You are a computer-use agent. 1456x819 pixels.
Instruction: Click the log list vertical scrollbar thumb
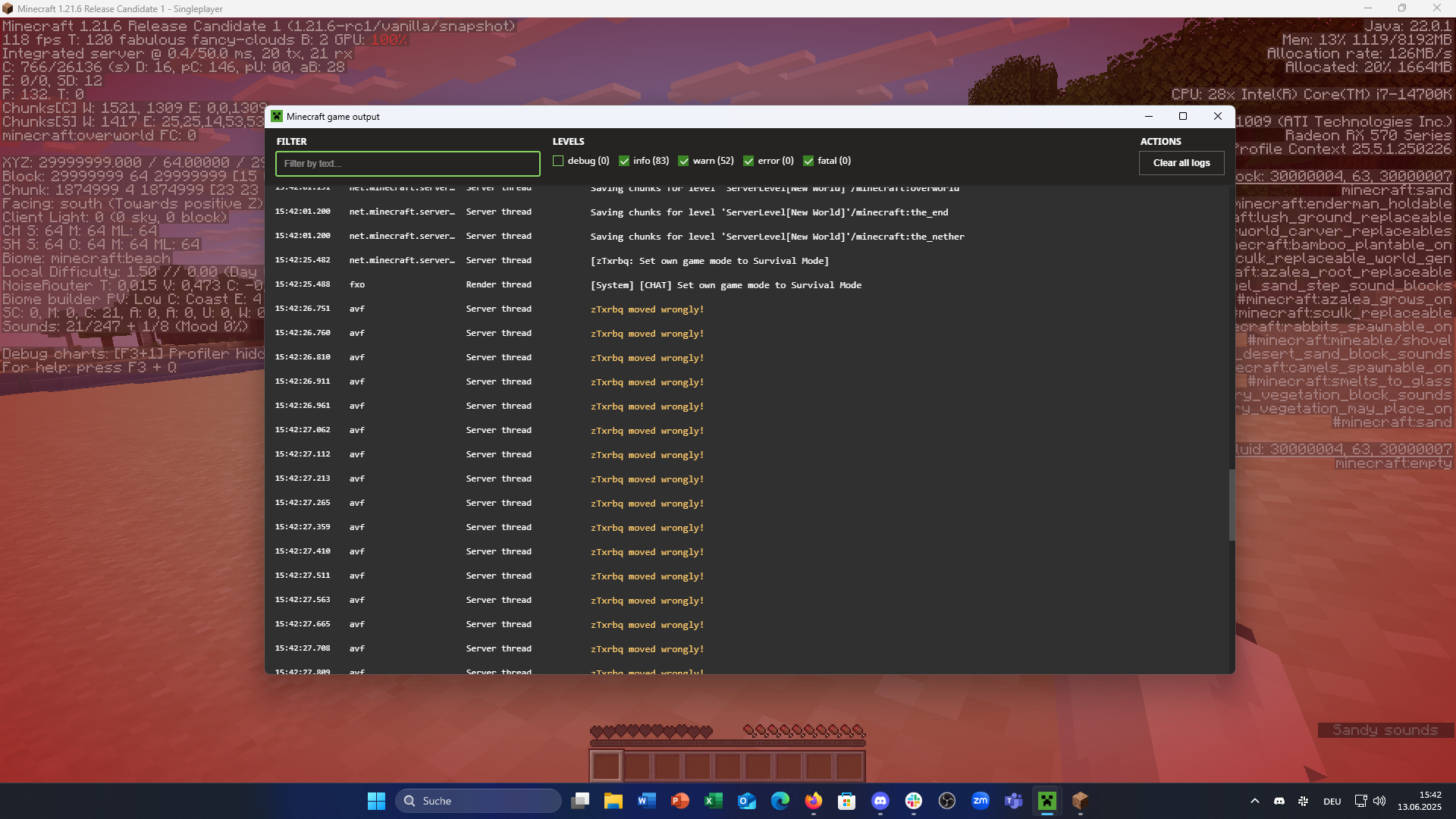click(1232, 504)
